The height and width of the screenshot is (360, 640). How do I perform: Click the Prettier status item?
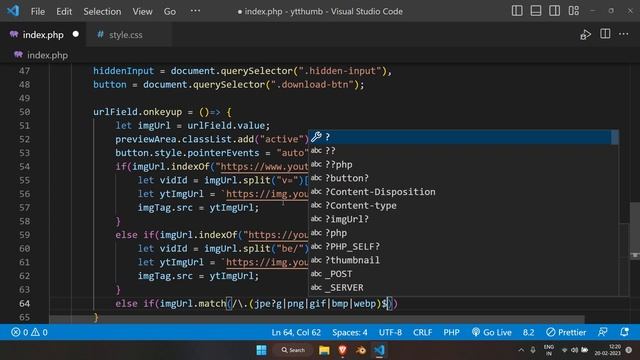(566, 332)
